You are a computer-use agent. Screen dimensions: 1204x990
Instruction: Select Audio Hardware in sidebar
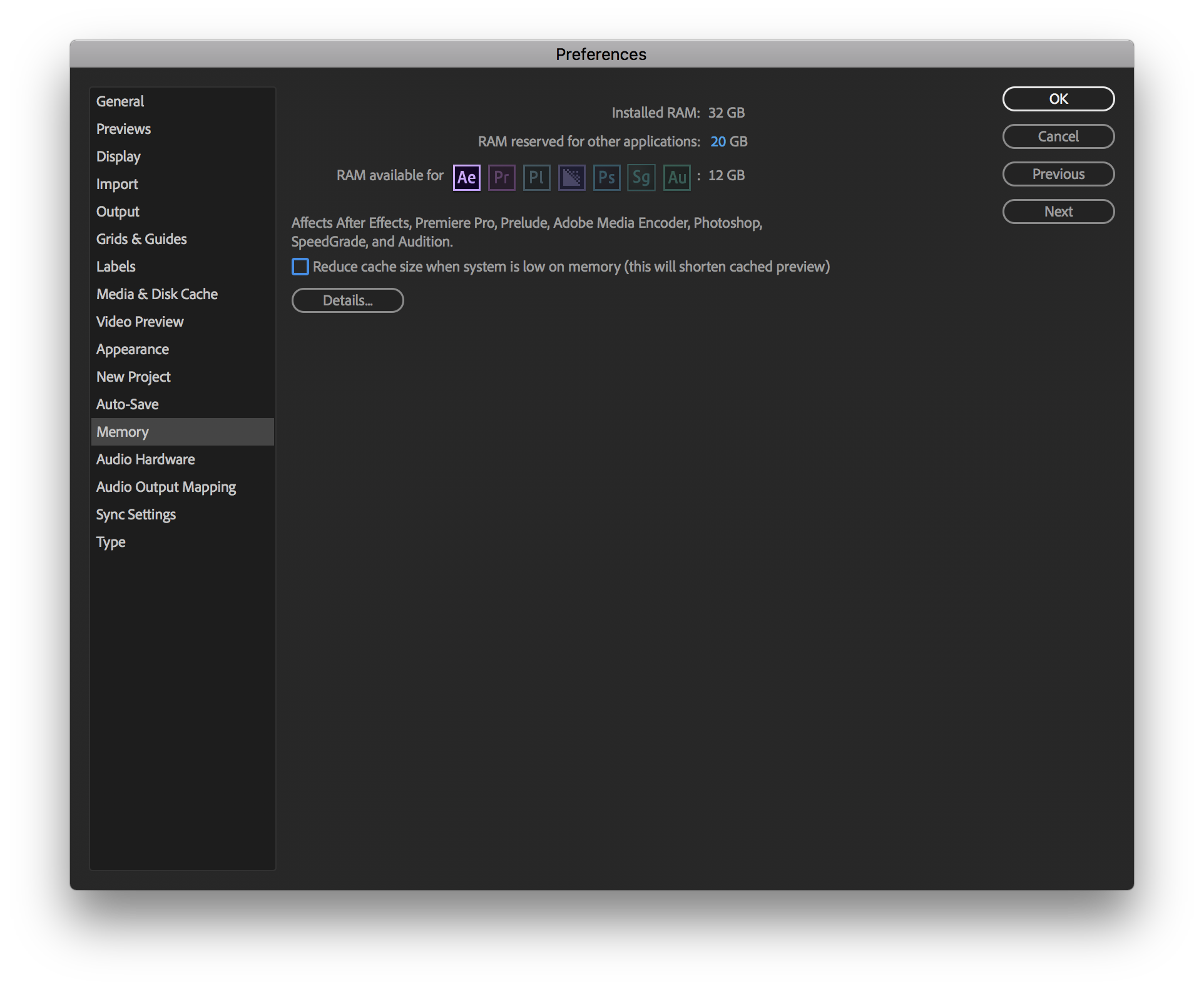click(x=145, y=459)
